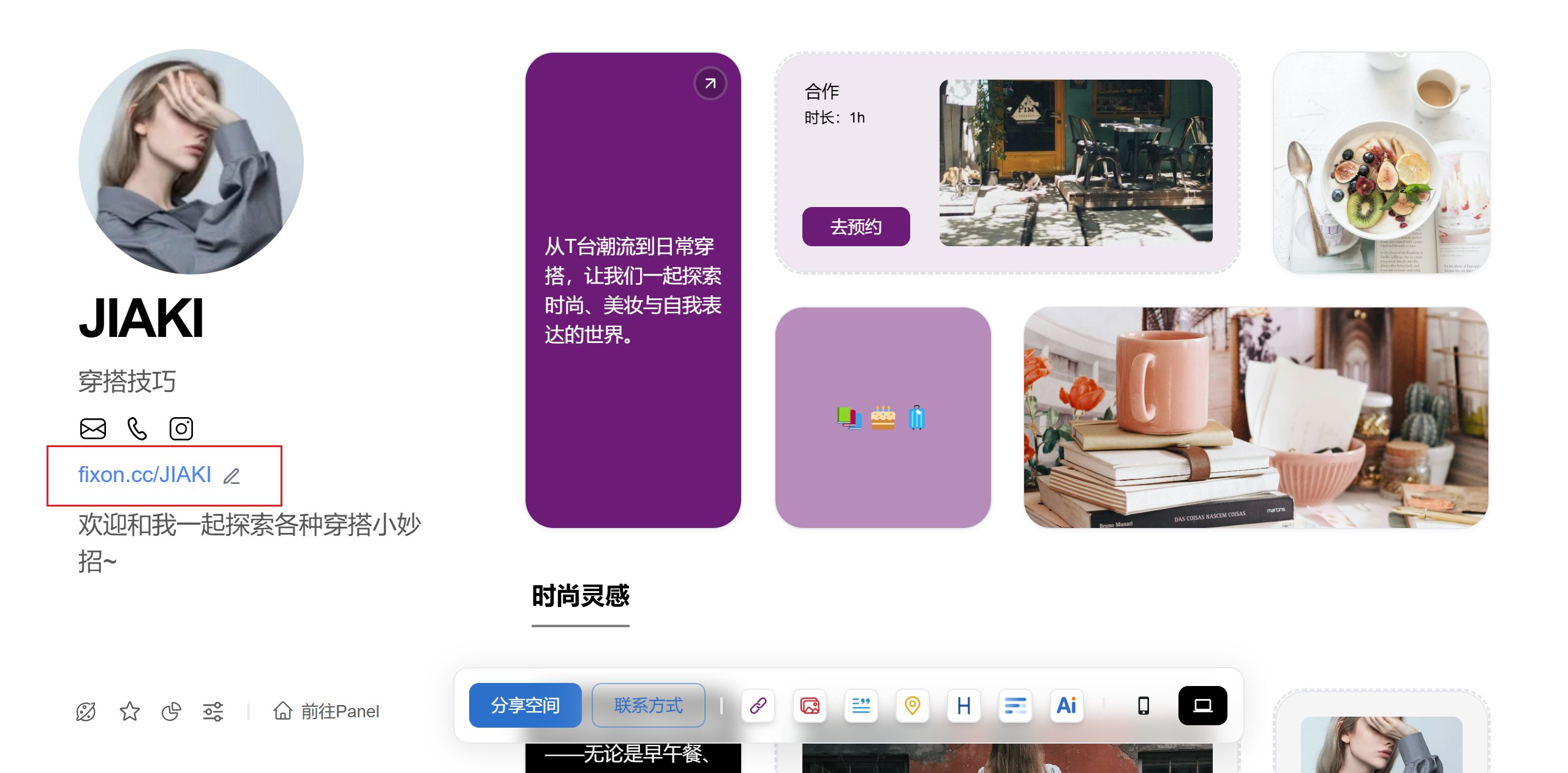Viewport: 1568px width, 773px height.
Task: Open the Instagram icon link
Action: click(x=181, y=429)
